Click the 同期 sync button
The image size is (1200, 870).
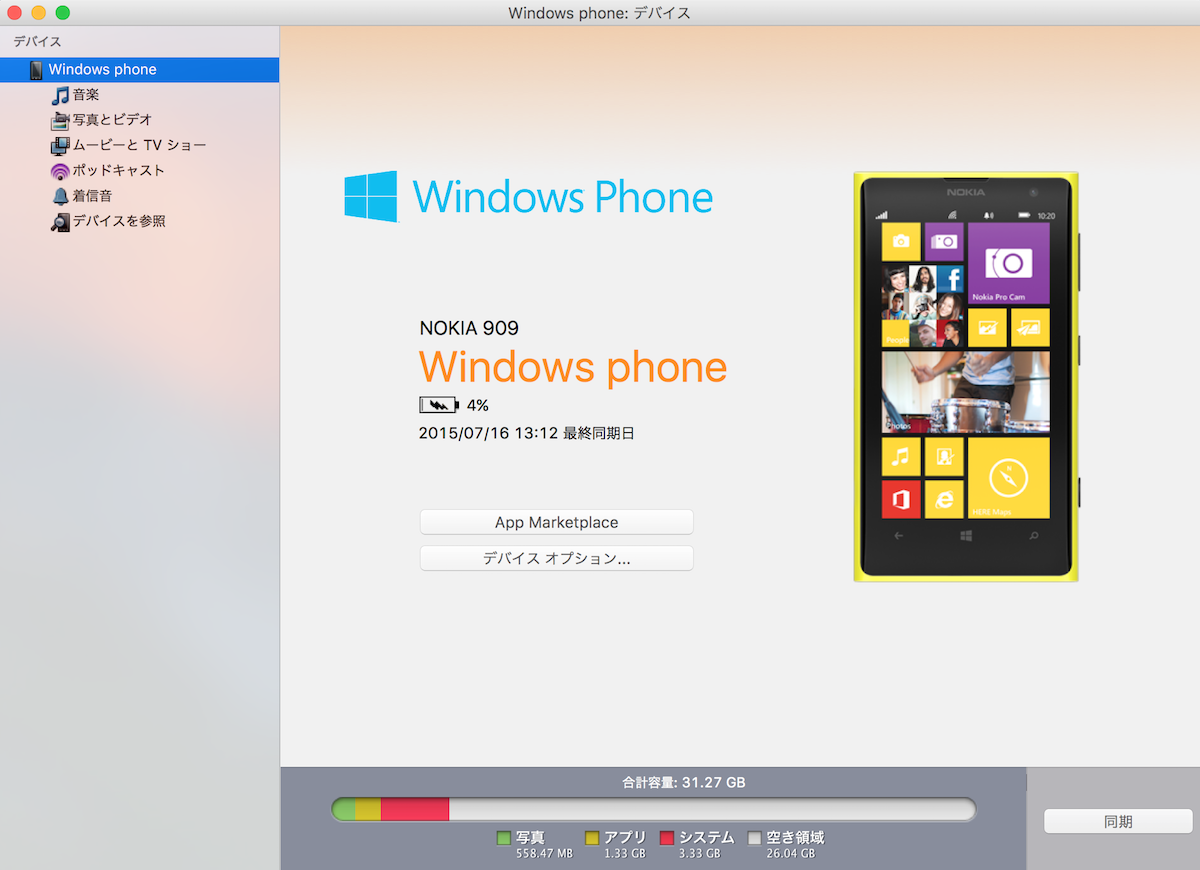tap(1118, 821)
